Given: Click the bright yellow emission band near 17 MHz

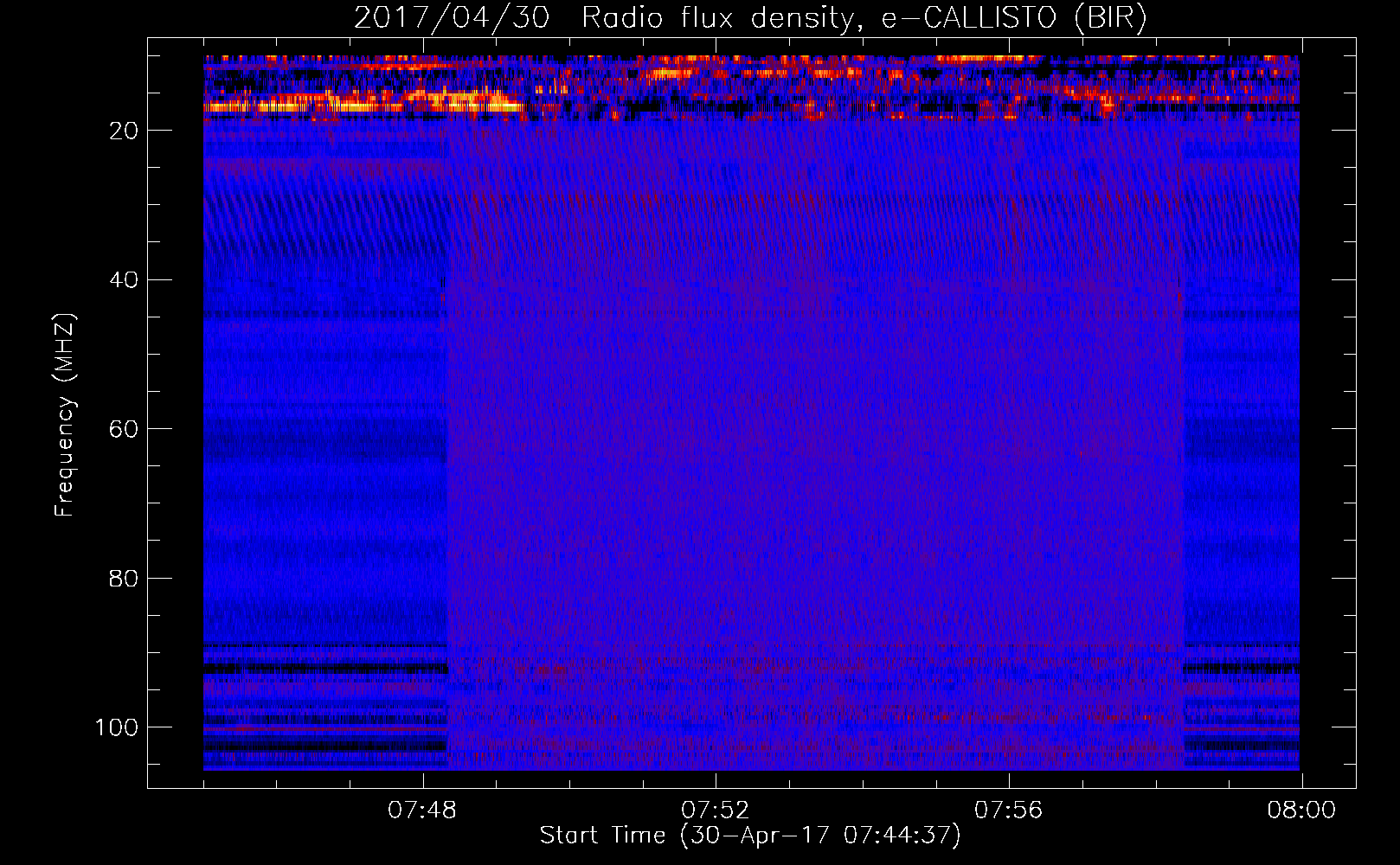Looking at the screenshot, I should [363, 106].
